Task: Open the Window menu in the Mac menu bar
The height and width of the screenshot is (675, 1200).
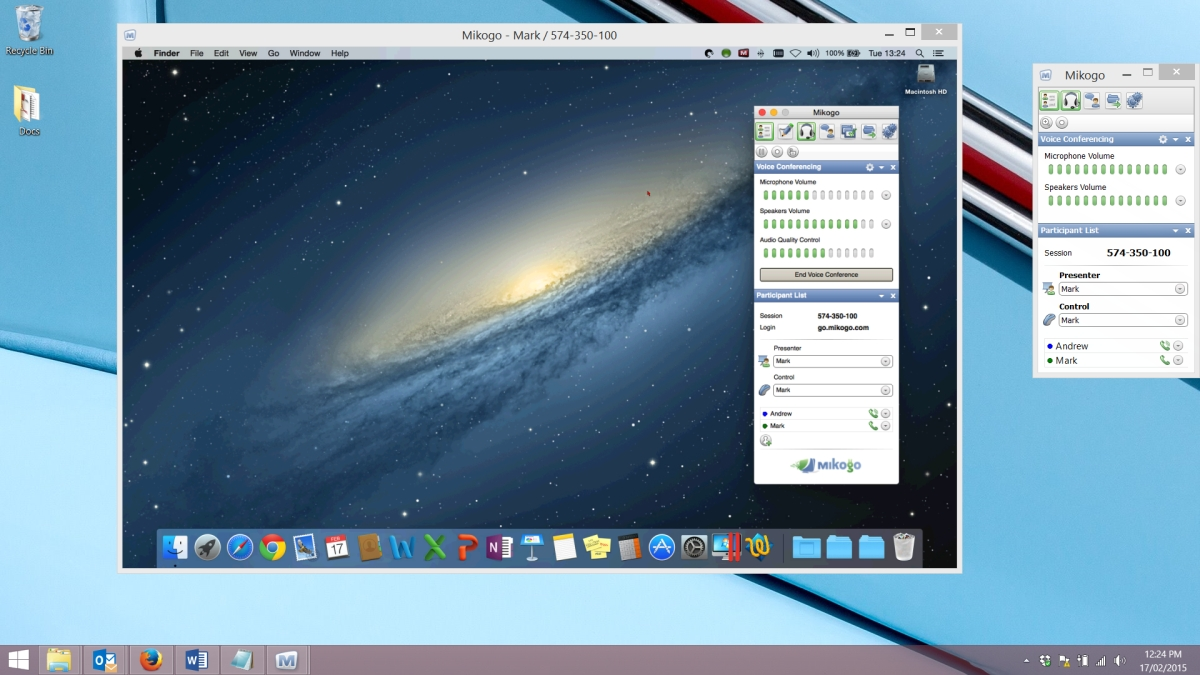Action: pos(305,53)
